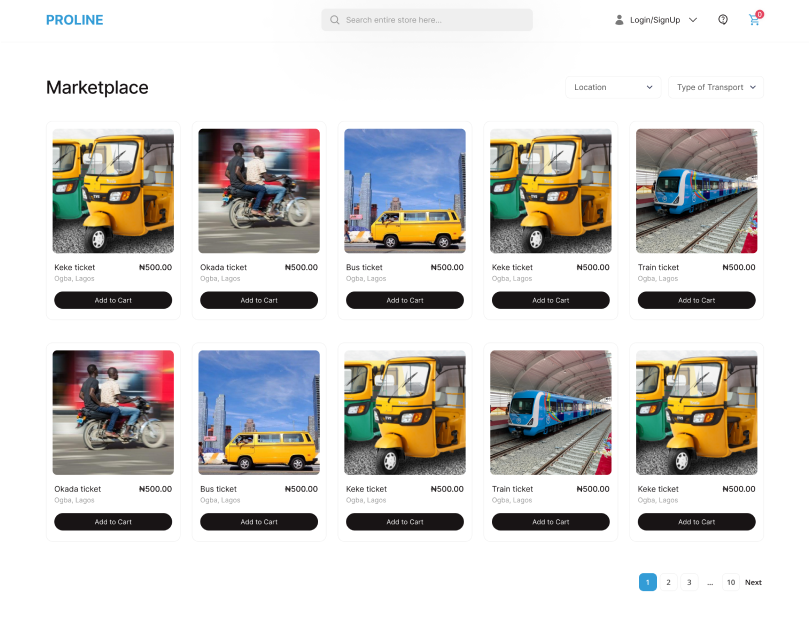Click the help question mark icon
Screen dimensions: 809x620
coord(723,20)
